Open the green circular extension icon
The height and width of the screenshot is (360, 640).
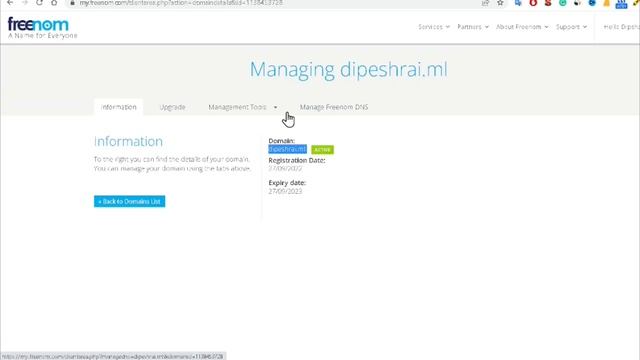[562, 3]
